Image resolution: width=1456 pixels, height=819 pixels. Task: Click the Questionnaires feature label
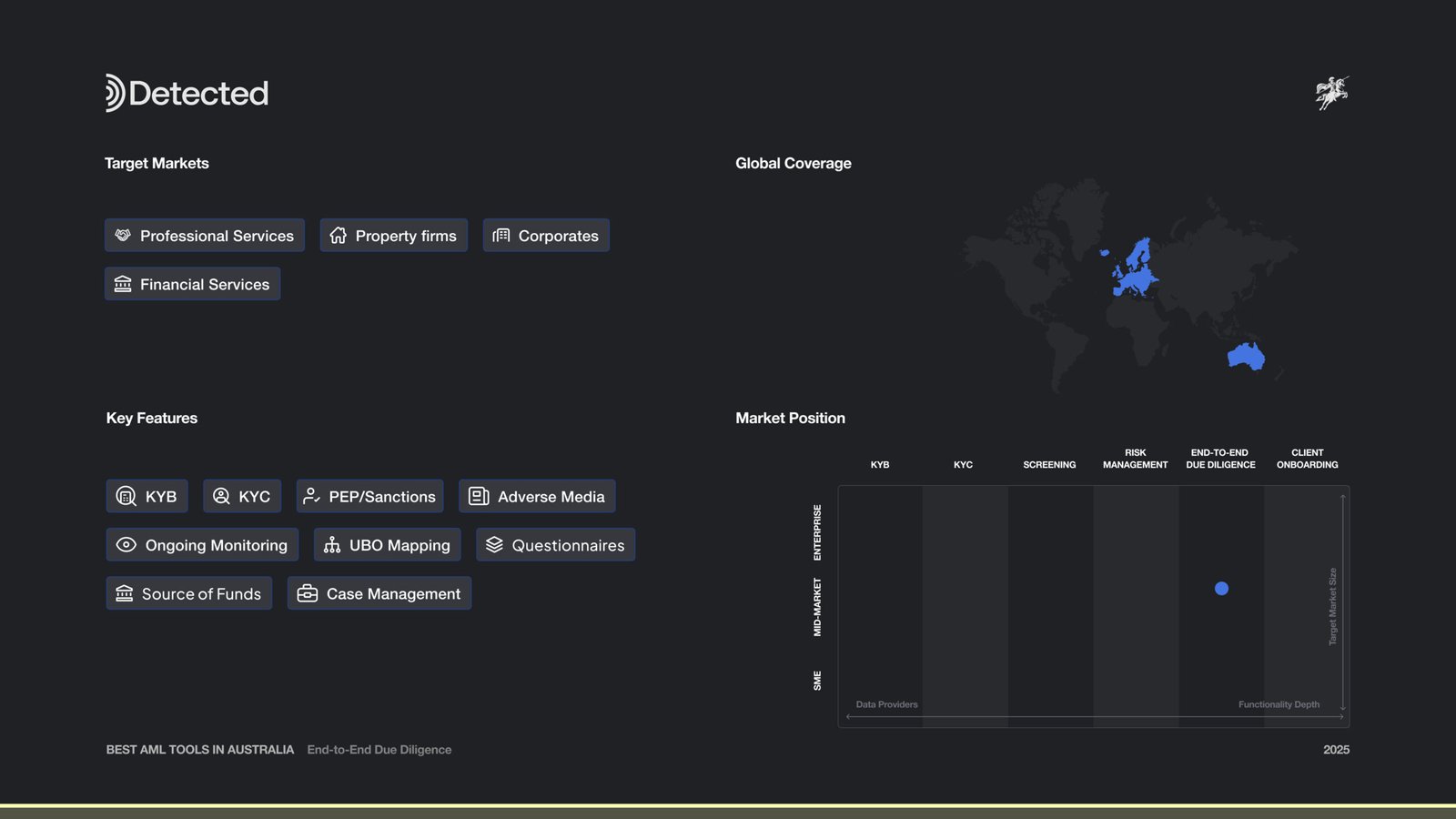[x=568, y=545]
